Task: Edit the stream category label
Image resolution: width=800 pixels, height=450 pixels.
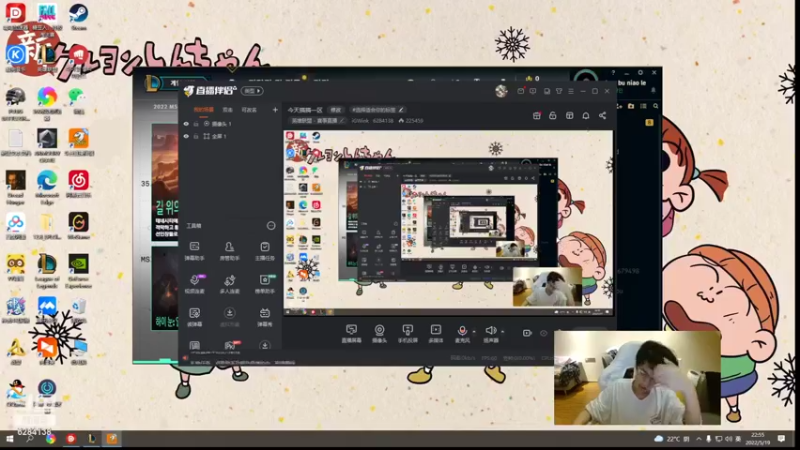Action: (317, 121)
